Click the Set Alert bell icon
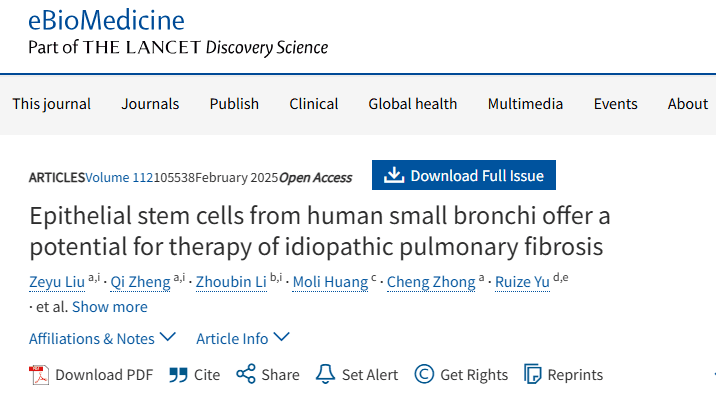716x393 pixels. tap(325, 374)
